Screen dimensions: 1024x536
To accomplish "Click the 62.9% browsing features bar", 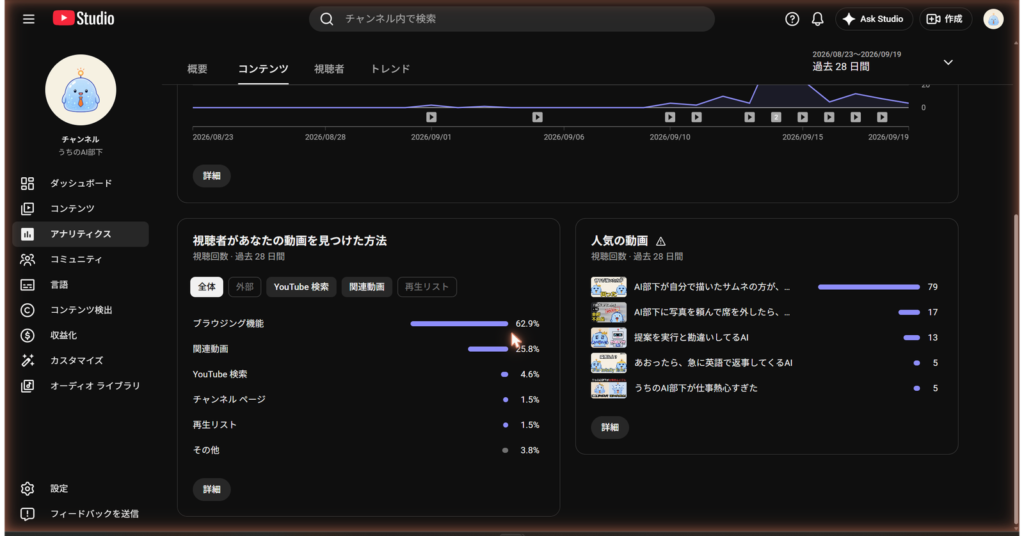I will [x=459, y=324].
